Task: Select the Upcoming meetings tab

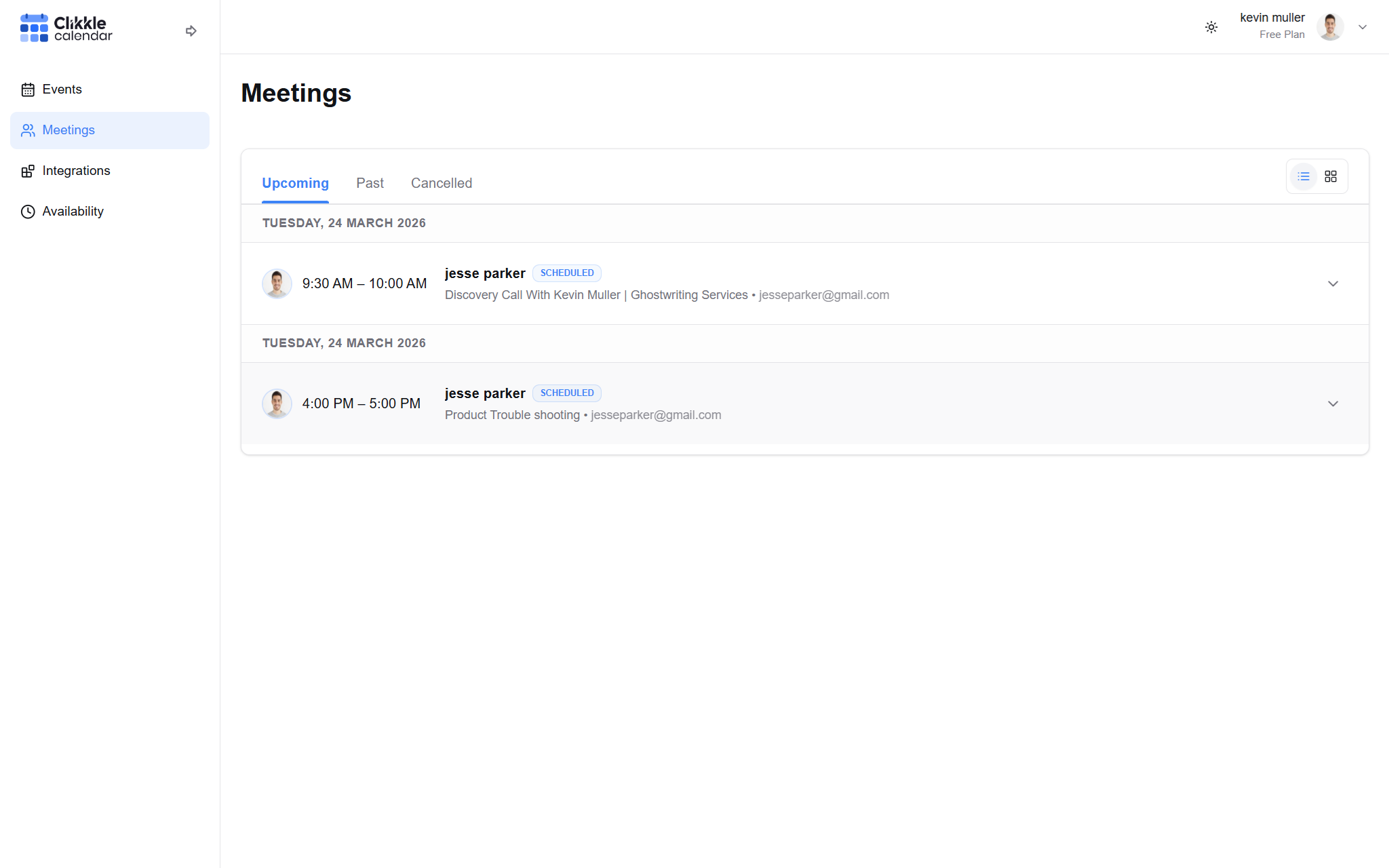Action: (295, 183)
